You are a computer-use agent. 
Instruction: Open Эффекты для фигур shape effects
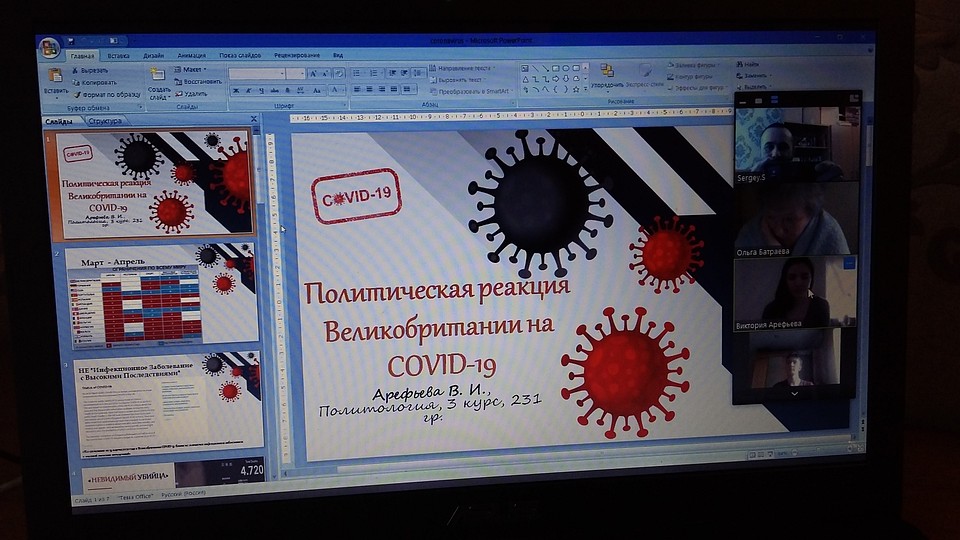[x=696, y=88]
